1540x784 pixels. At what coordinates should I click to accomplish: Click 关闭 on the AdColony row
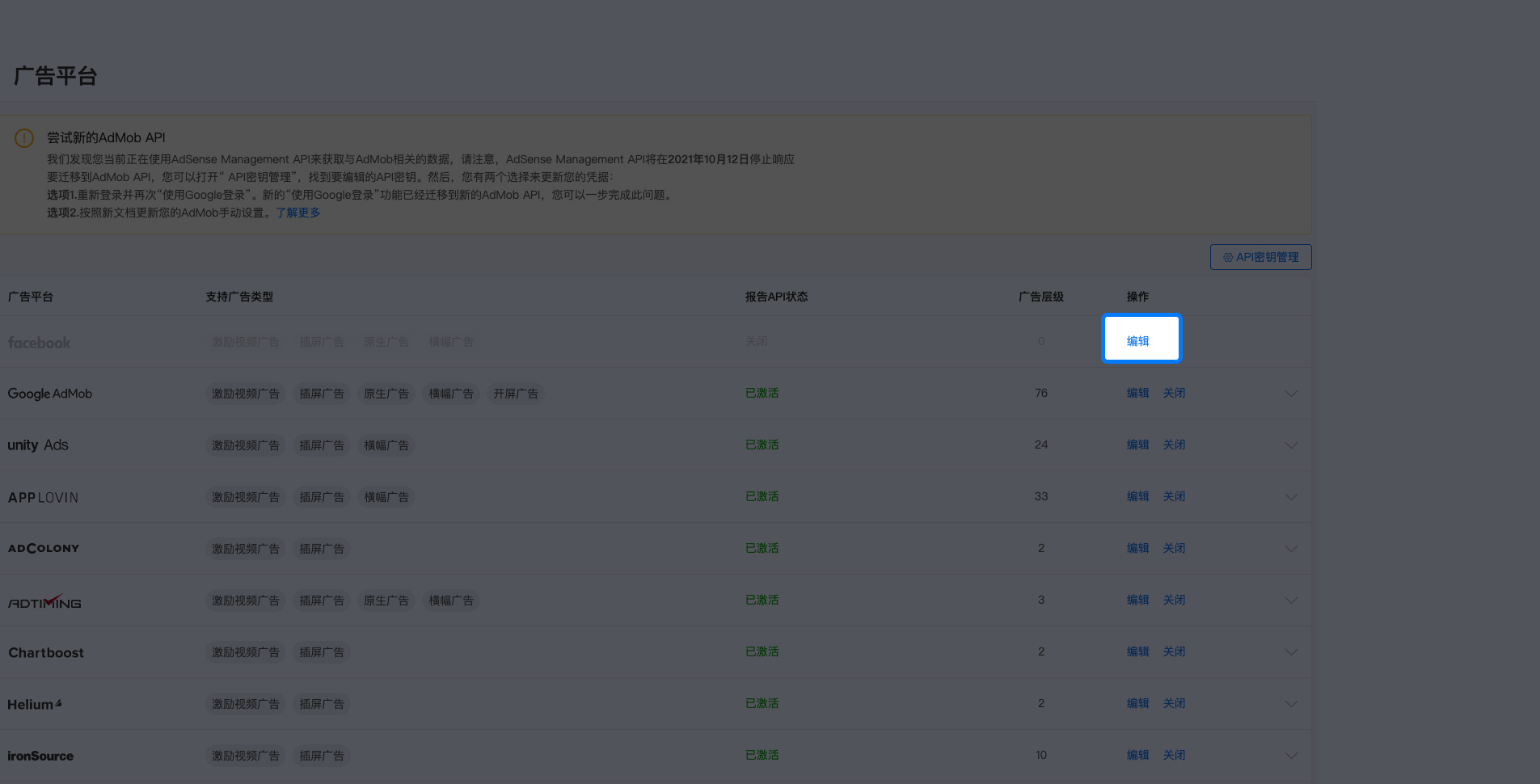pos(1174,548)
